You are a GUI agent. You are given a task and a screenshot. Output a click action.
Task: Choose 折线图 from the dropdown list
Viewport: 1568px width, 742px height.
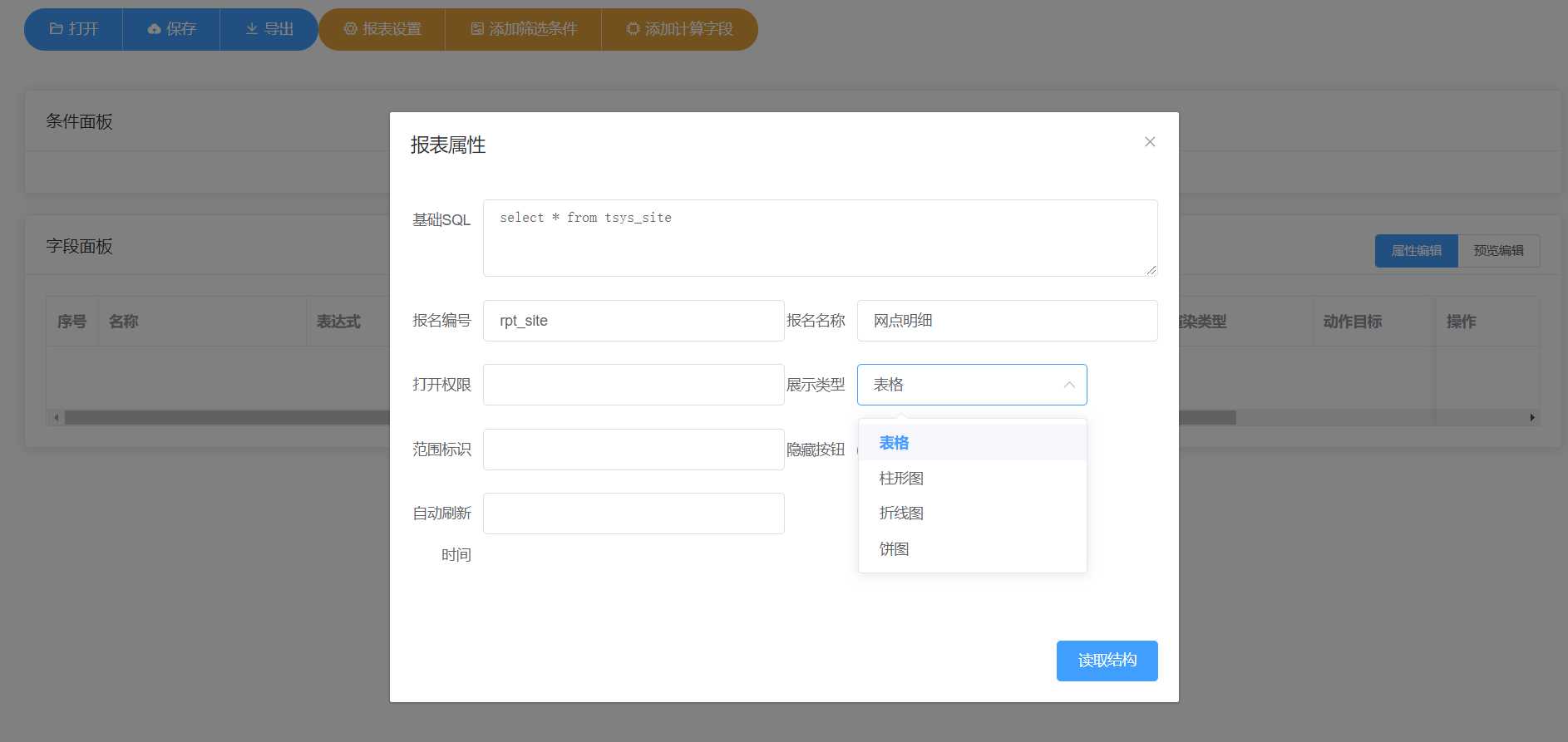click(x=973, y=514)
